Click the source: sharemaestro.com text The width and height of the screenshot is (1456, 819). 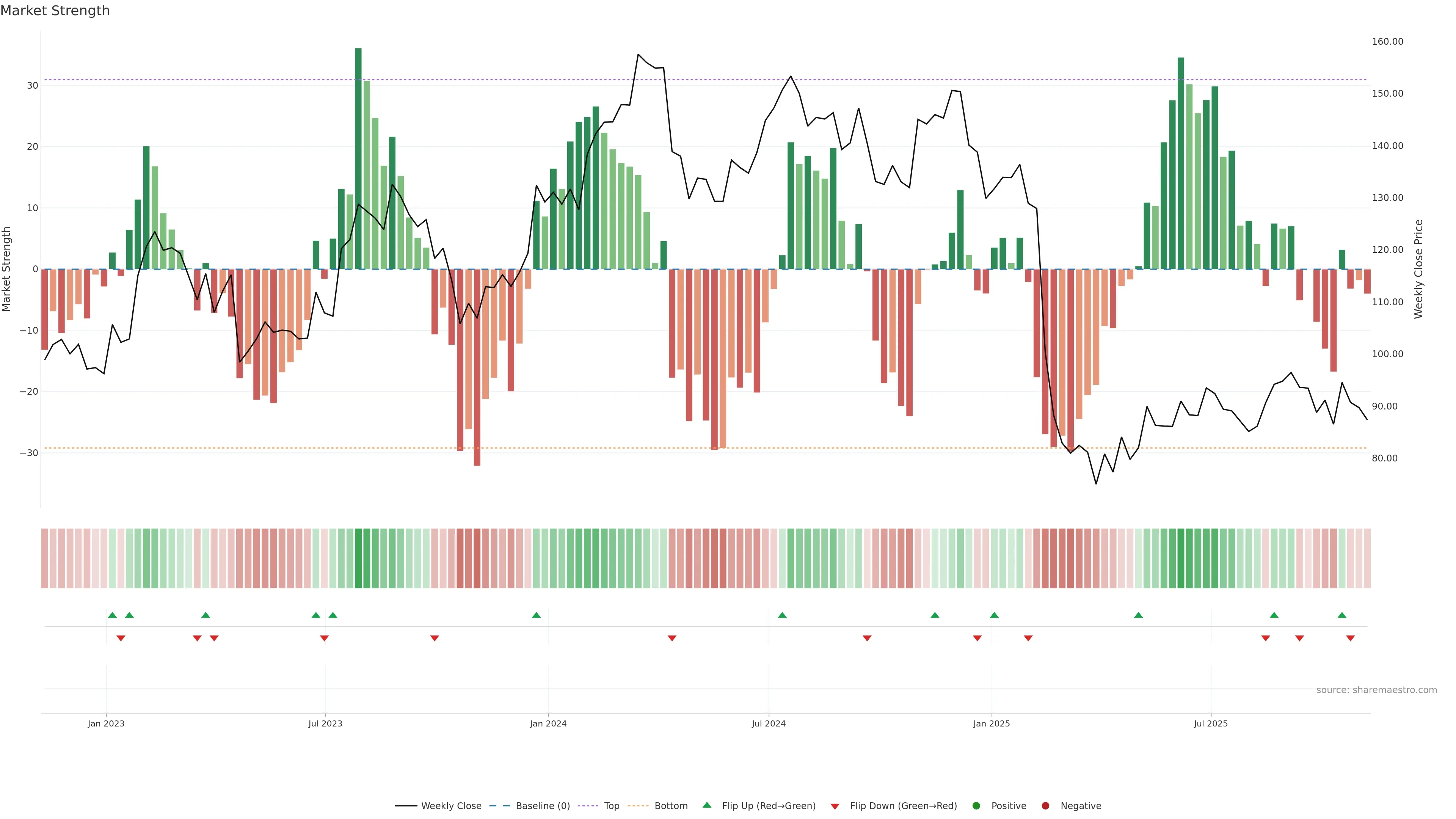click(1376, 690)
